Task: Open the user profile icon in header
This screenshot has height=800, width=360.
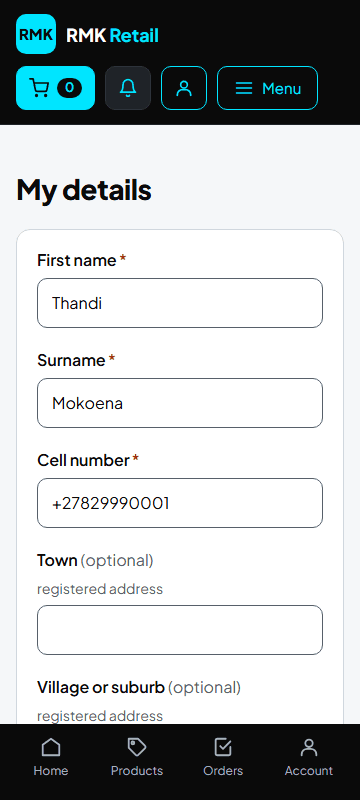Action: (184, 88)
